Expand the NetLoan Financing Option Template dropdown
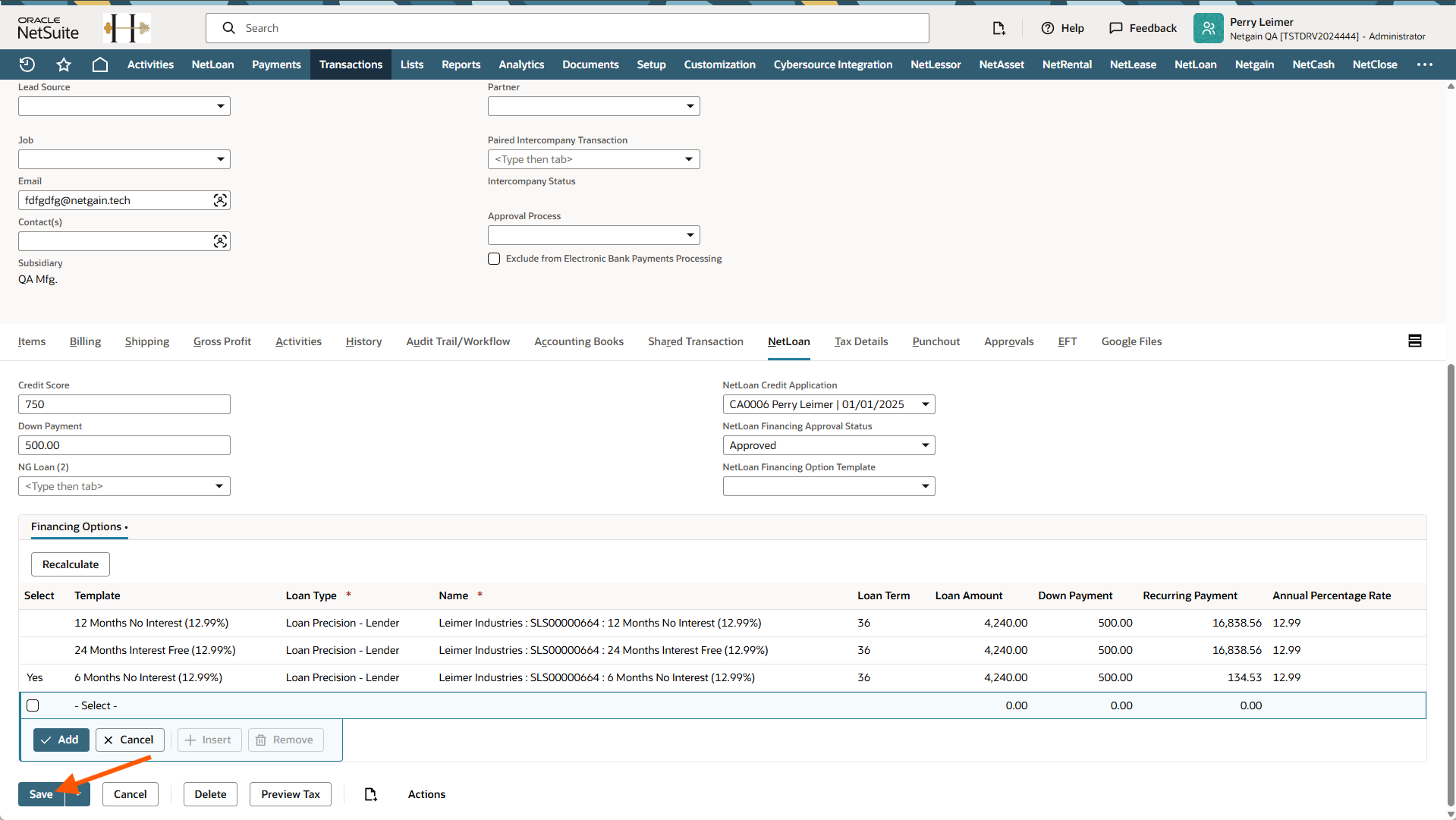1456x820 pixels. coord(925,486)
